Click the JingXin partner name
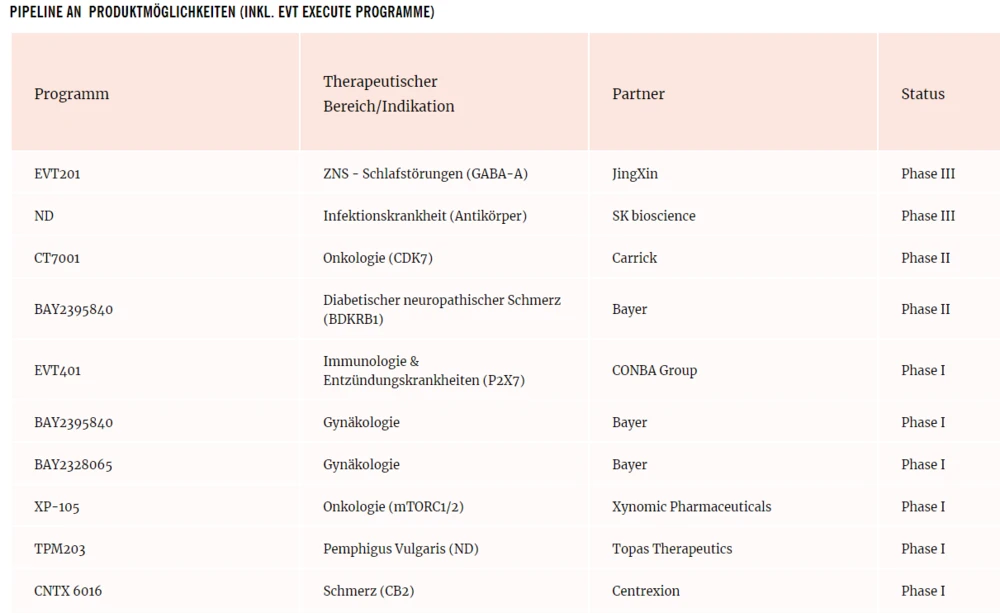 click(x=635, y=174)
